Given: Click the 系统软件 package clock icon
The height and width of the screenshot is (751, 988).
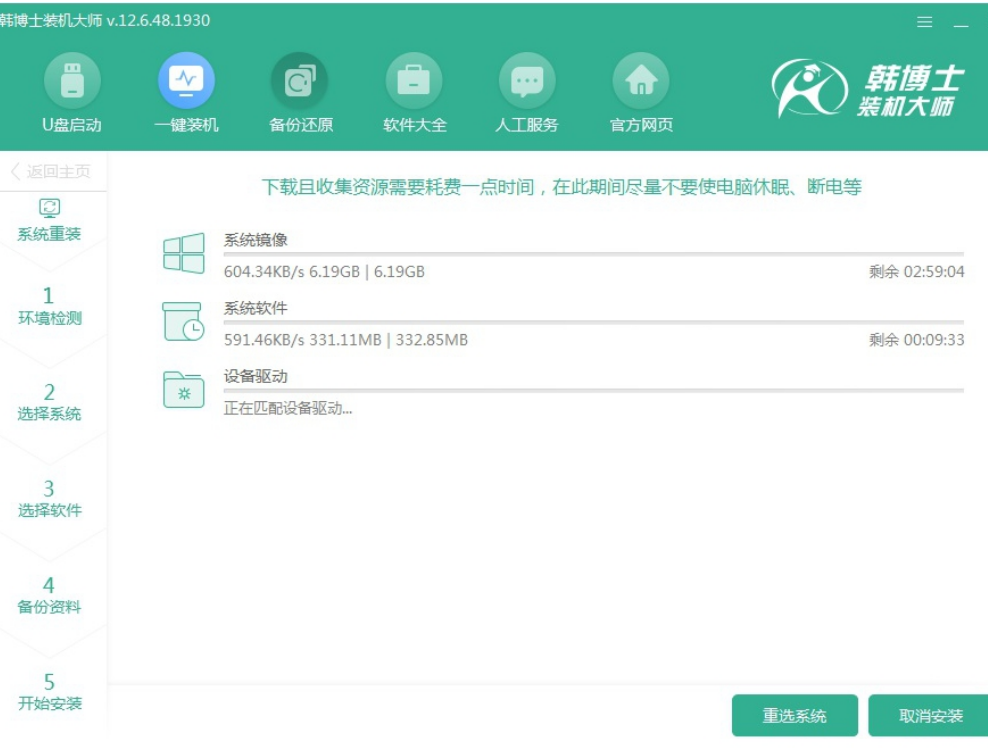Looking at the screenshot, I should tap(184, 322).
